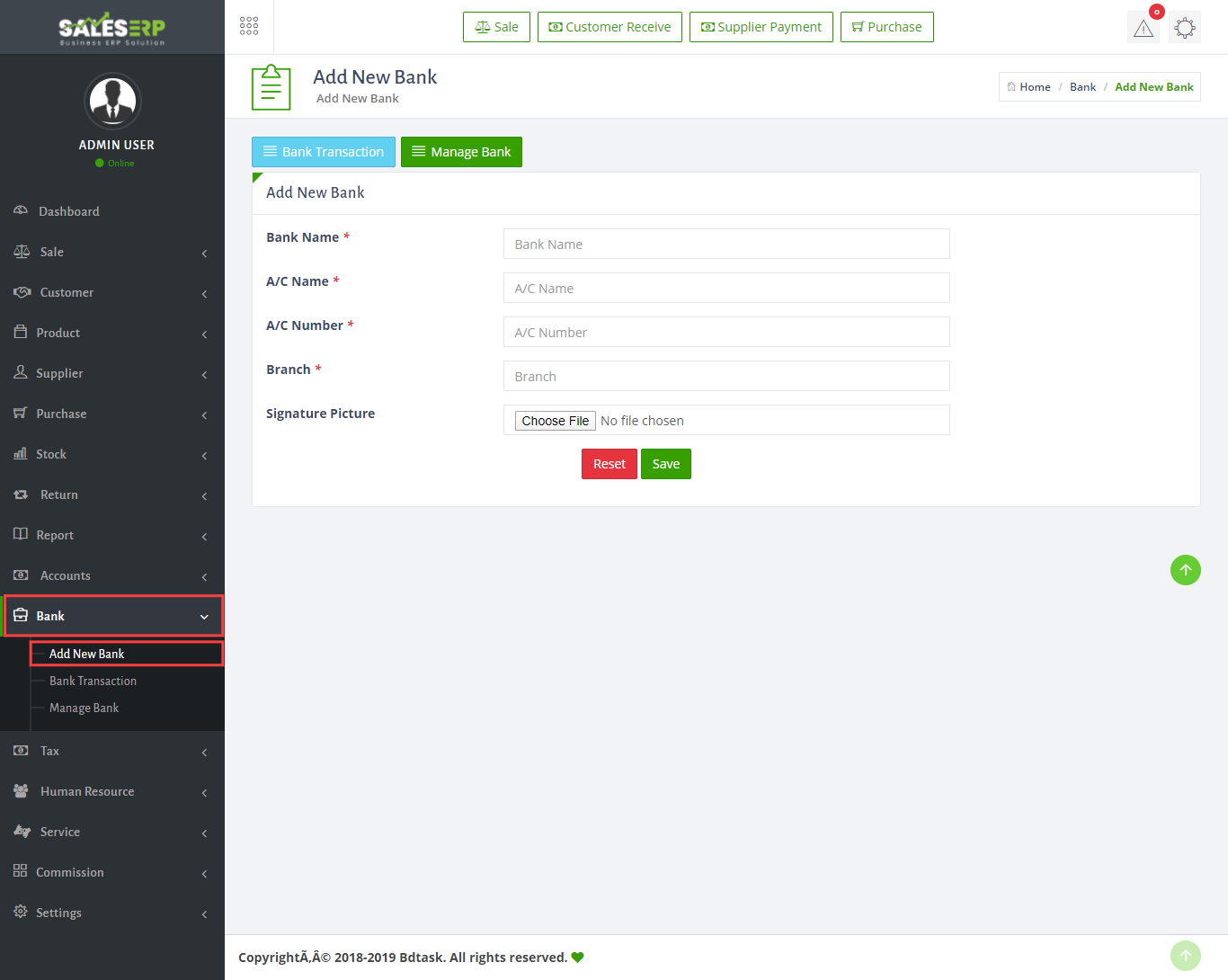Viewport: 1228px width, 980px height.
Task: Click the Customer handshake icon
Action: tap(22, 291)
